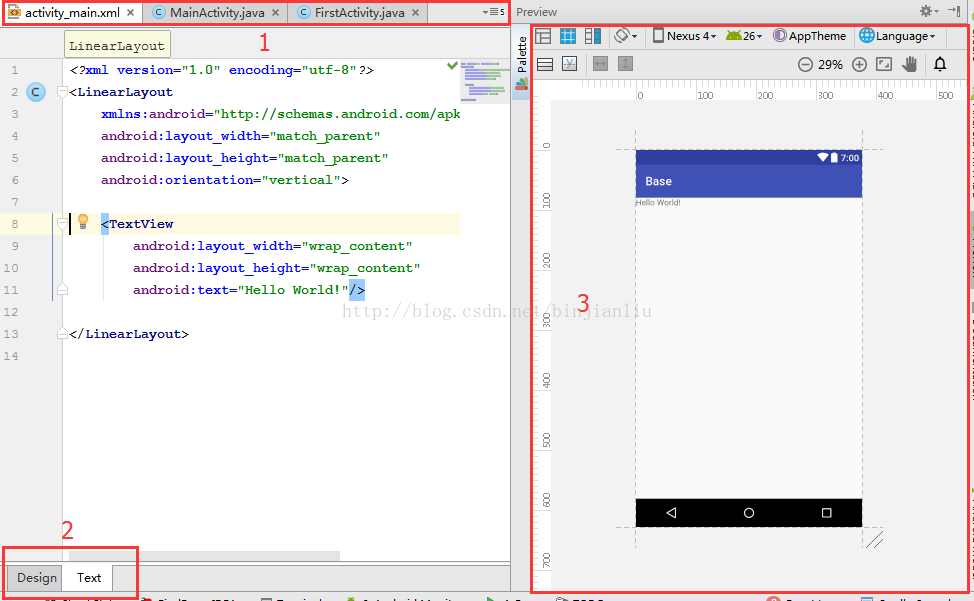Zoom in the preview with plus icon
Screen dimensions: 974x601
point(859,64)
